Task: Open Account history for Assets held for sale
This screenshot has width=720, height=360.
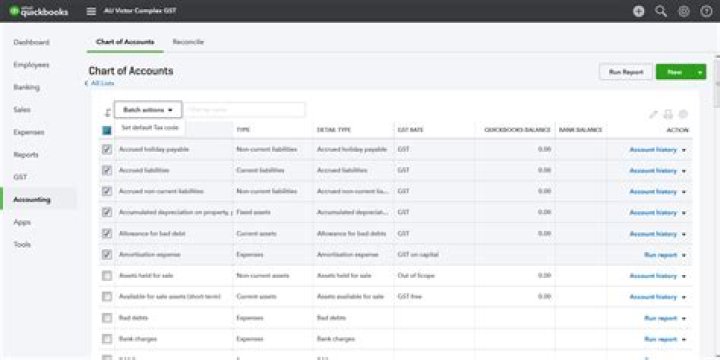Action: [x=653, y=276]
